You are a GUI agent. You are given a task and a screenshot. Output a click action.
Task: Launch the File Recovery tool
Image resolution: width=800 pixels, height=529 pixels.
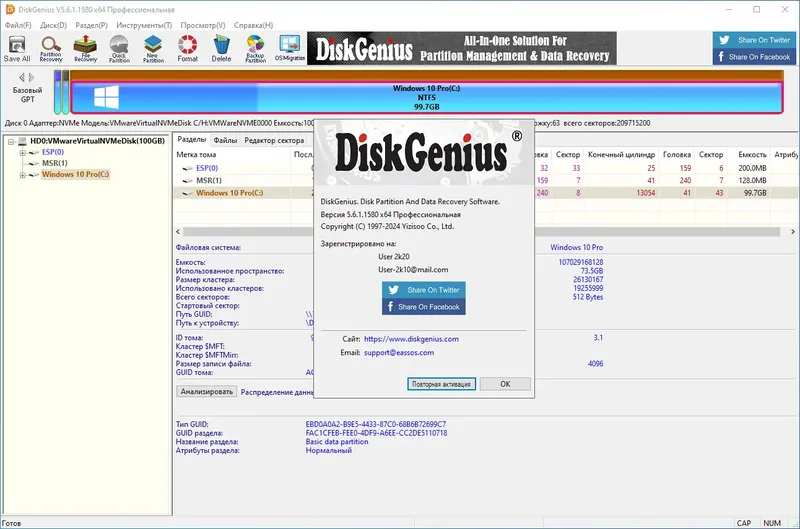85,49
